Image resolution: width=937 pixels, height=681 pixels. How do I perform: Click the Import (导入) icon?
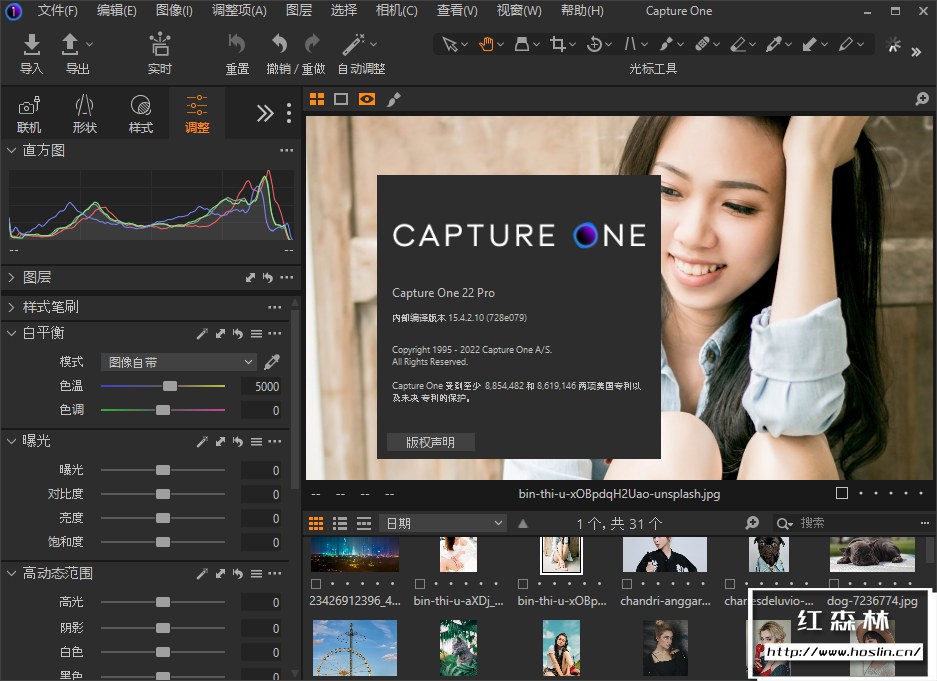tap(32, 44)
